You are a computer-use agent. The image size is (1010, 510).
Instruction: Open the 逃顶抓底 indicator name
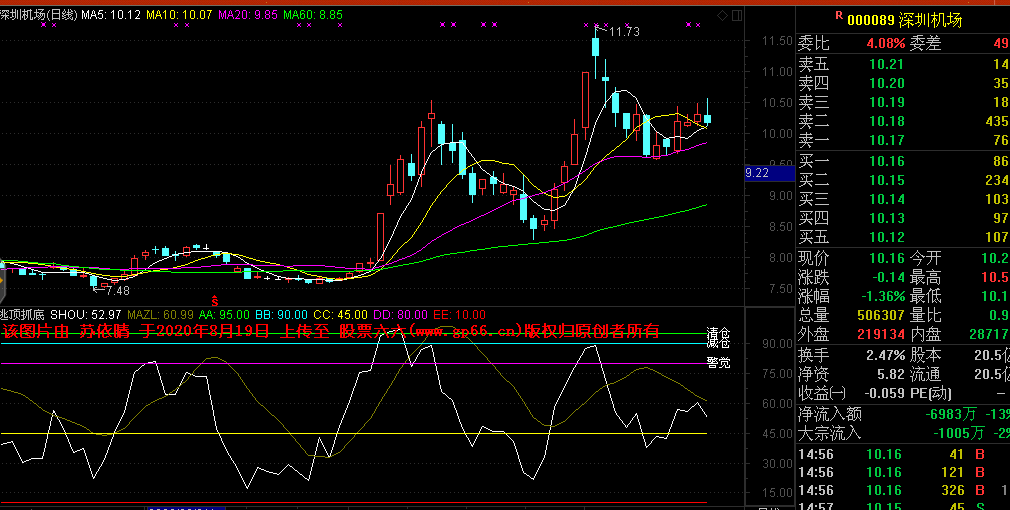22,315
